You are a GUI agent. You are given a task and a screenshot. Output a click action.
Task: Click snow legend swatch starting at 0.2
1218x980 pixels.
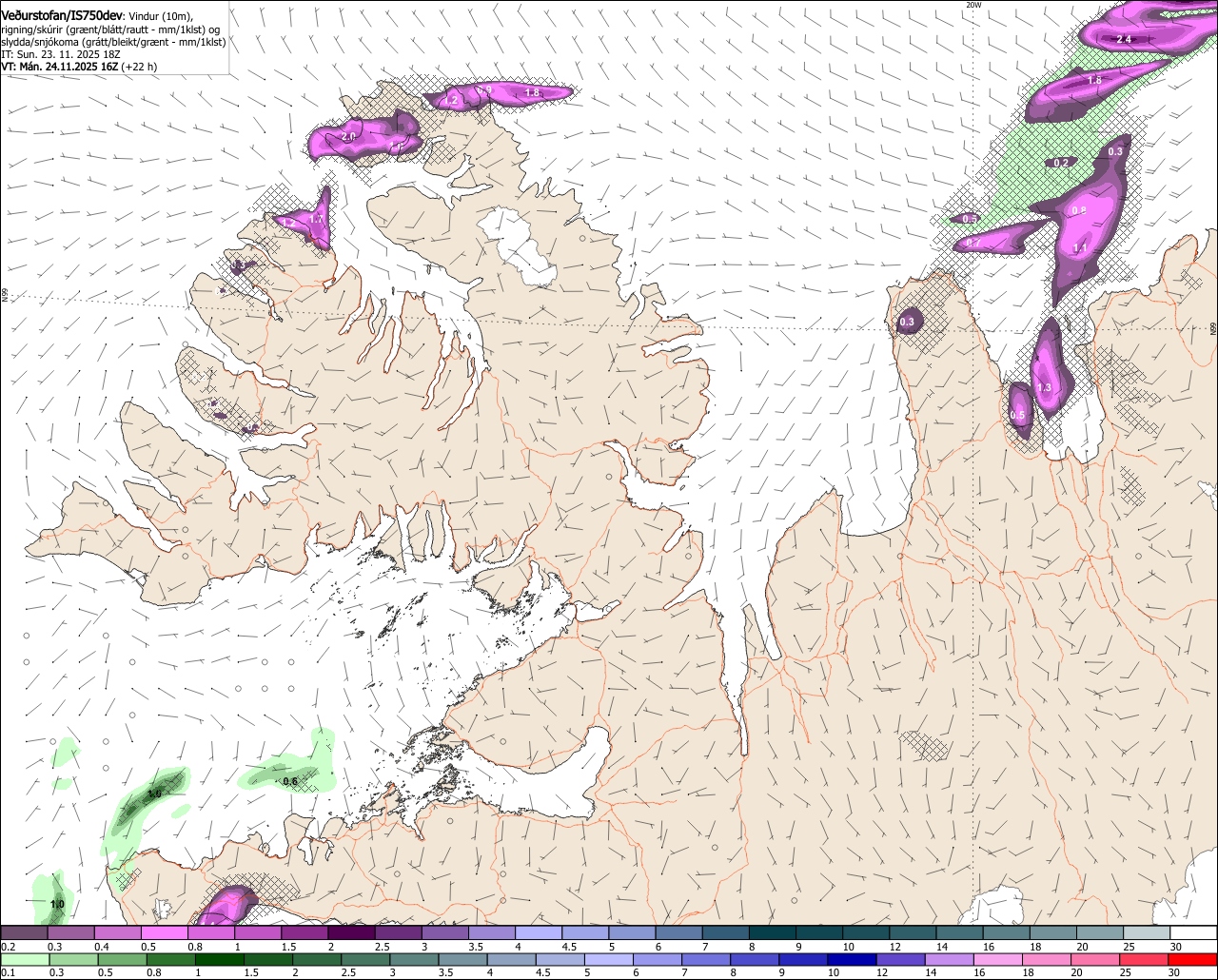(x=24, y=933)
